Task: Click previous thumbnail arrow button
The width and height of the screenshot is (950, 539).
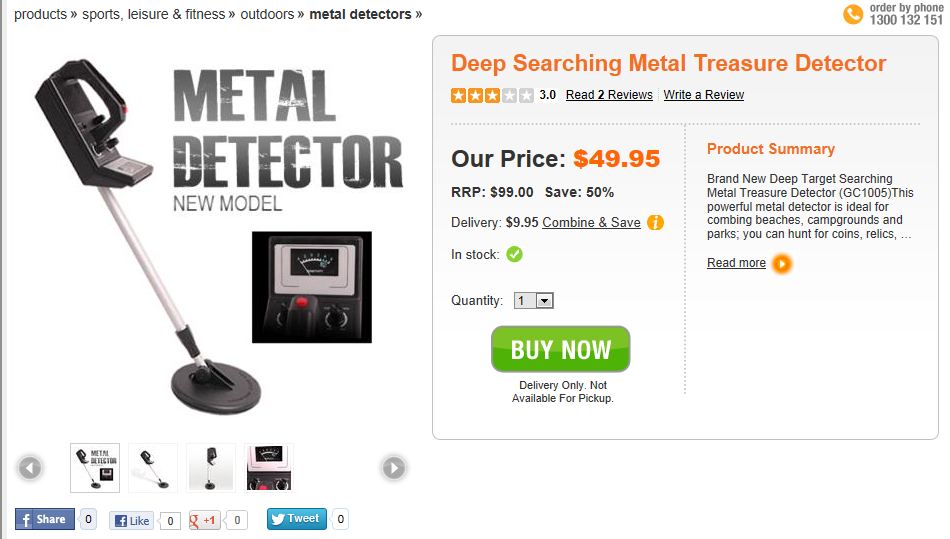Action: pyautogui.click(x=30, y=467)
